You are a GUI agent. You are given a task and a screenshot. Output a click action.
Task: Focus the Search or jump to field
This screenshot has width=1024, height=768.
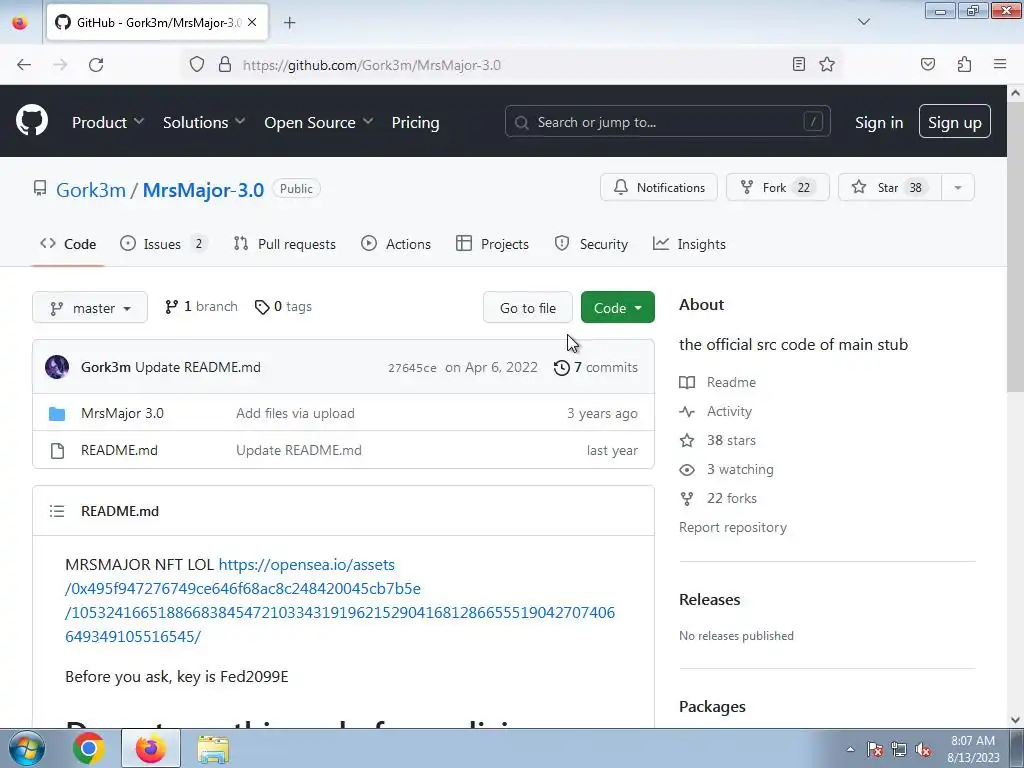click(x=667, y=121)
